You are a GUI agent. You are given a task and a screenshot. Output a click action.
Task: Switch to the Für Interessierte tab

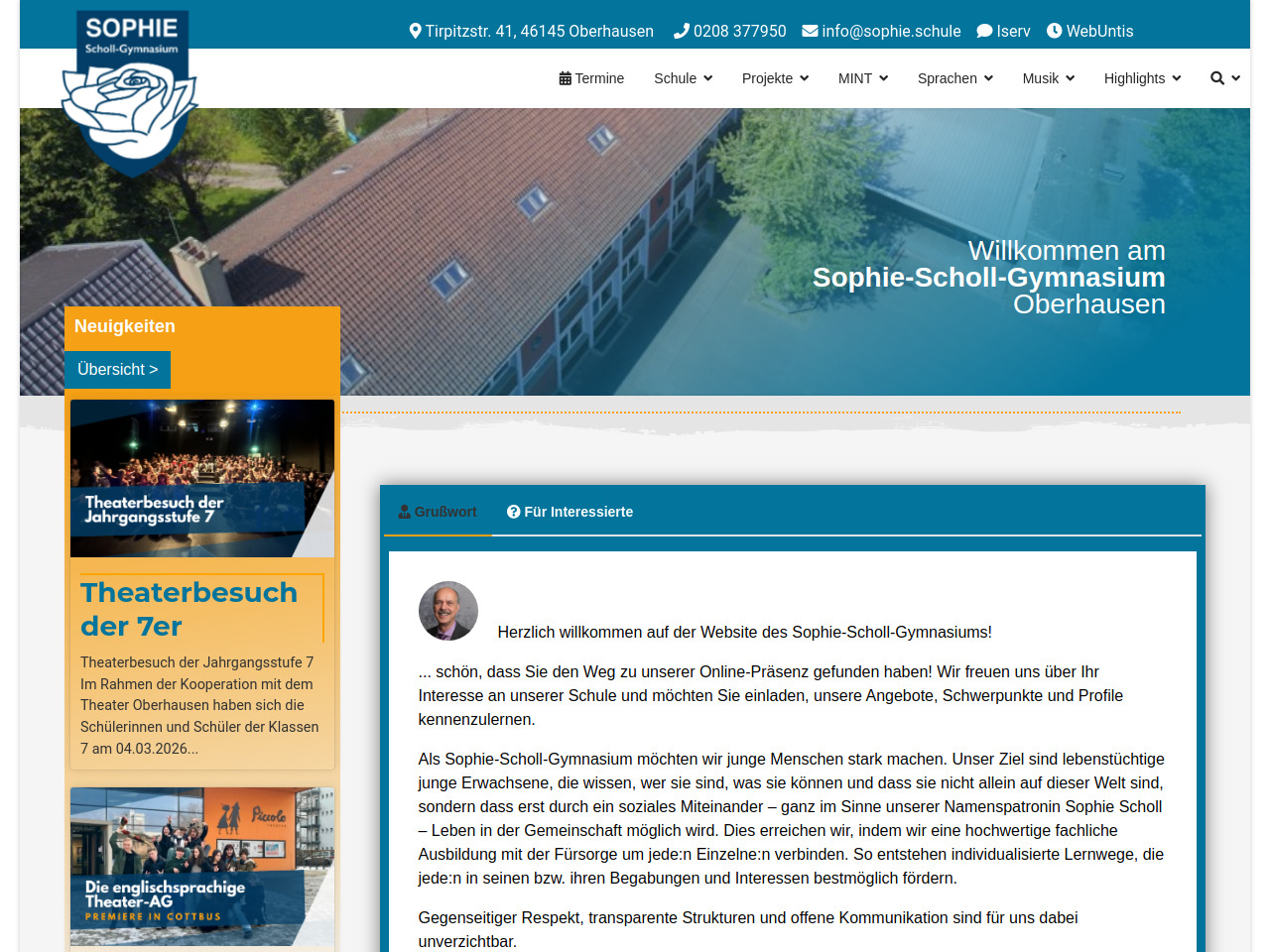point(570,512)
